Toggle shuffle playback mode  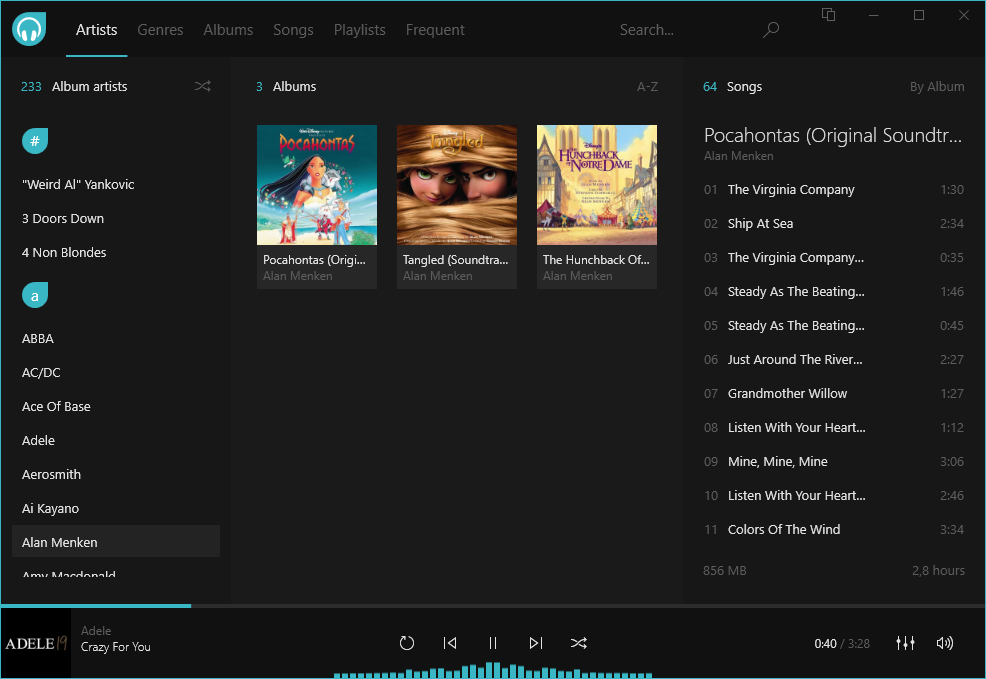579,643
